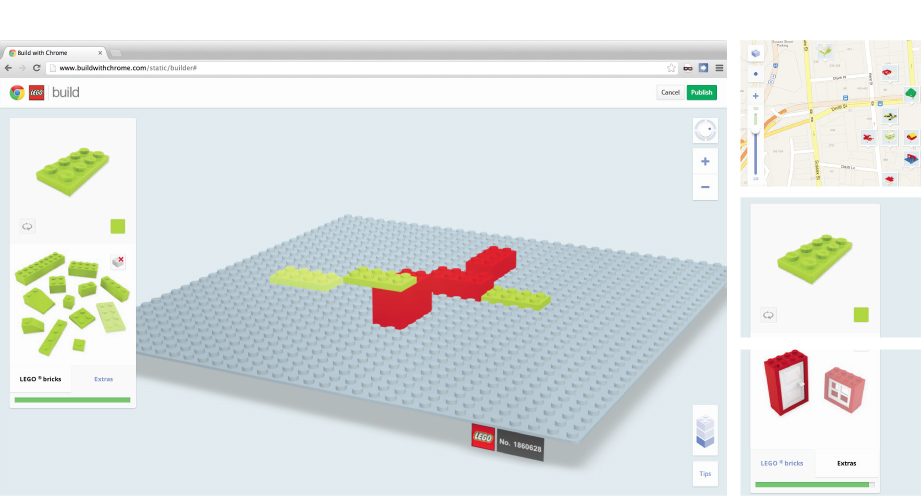921x496 pixels.
Task: Click the green brick-count progress bar
Action: (72, 400)
